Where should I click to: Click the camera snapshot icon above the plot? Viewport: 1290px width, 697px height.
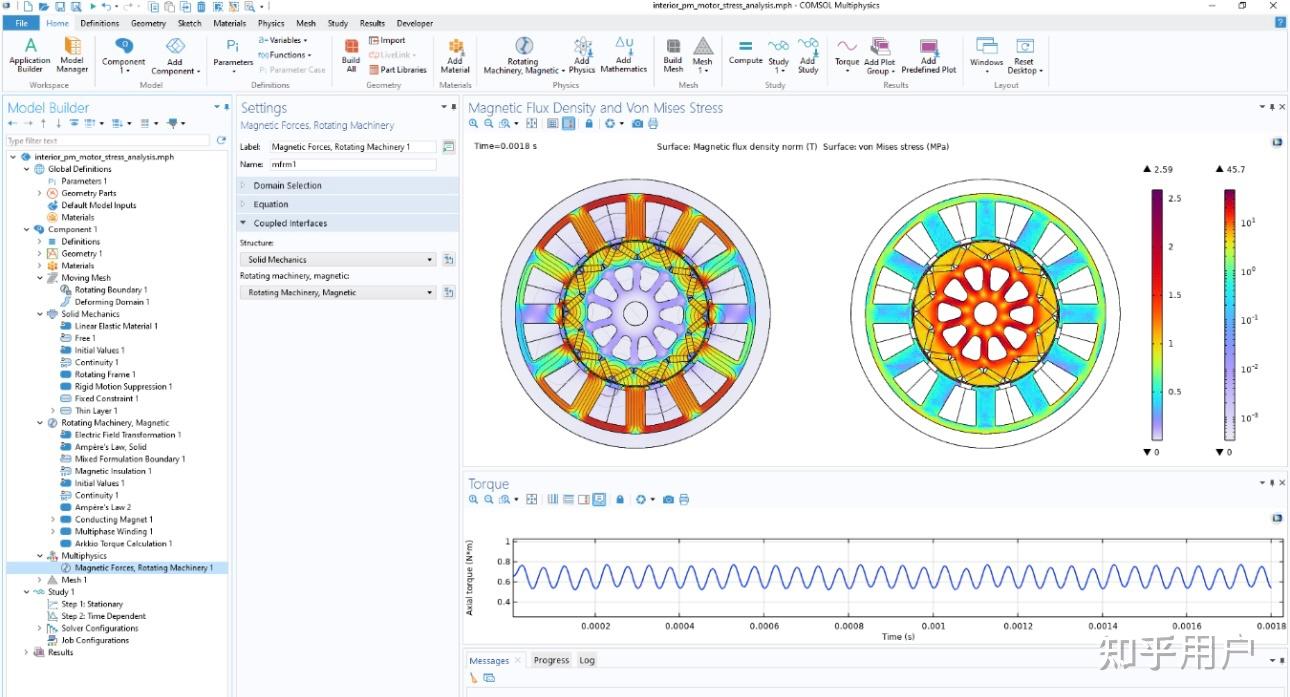638,124
